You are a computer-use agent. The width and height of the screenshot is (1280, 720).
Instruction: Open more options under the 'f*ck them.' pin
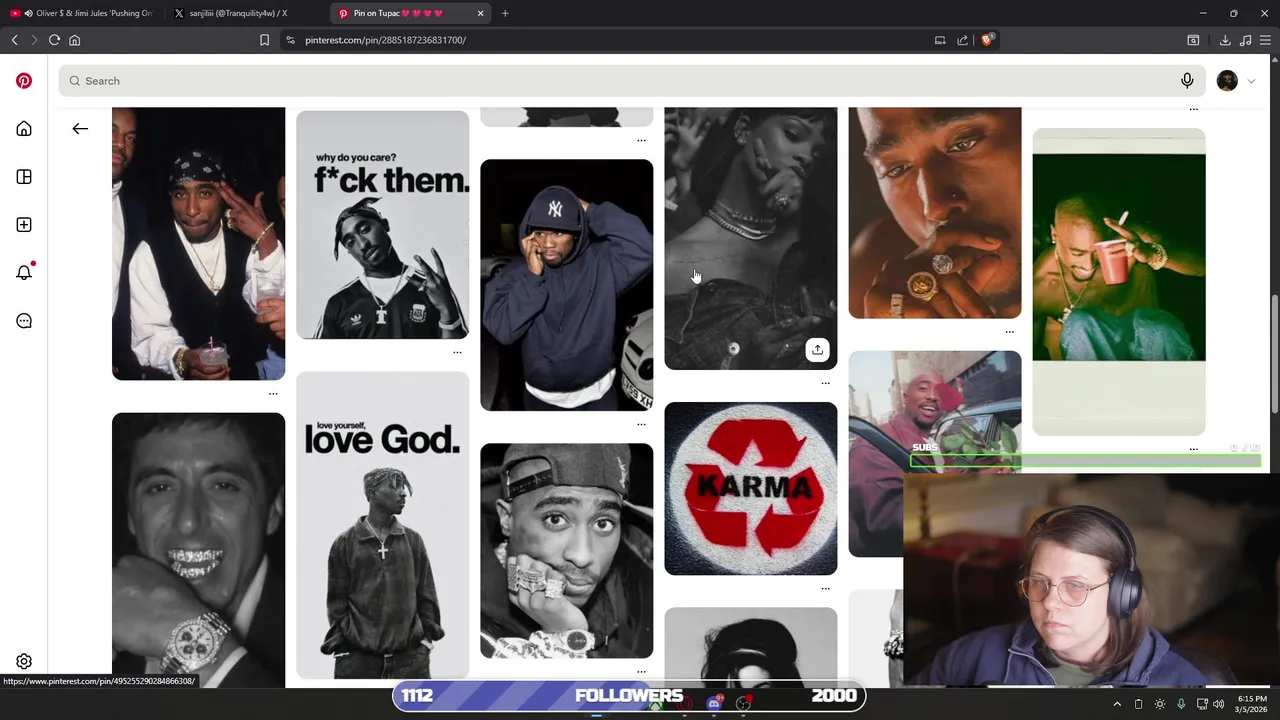pos(457,352)
